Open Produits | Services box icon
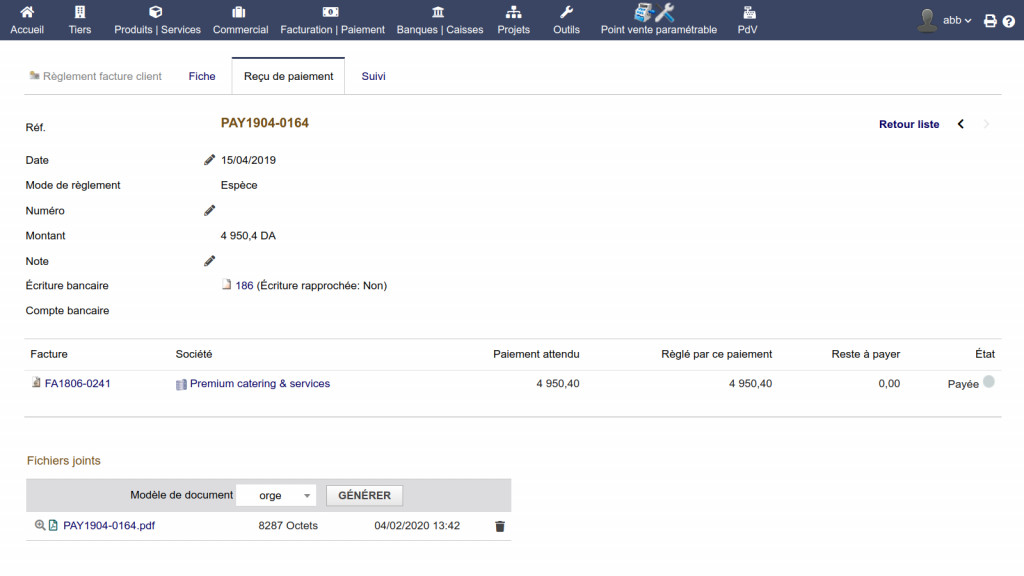Image resolution: width=1024 pixels, height=576 pixels. pyautogui.click(x=155, y=12)
